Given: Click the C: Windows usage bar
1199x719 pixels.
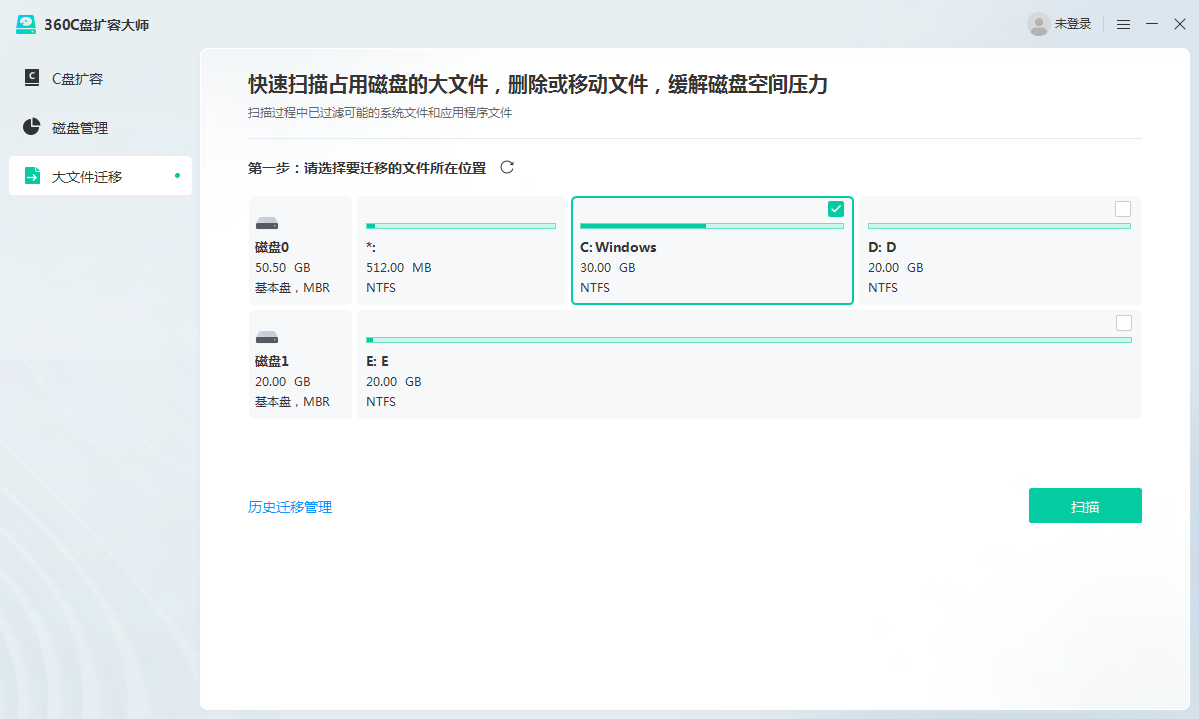Looking at the screenshot, I should pos(711,226).
